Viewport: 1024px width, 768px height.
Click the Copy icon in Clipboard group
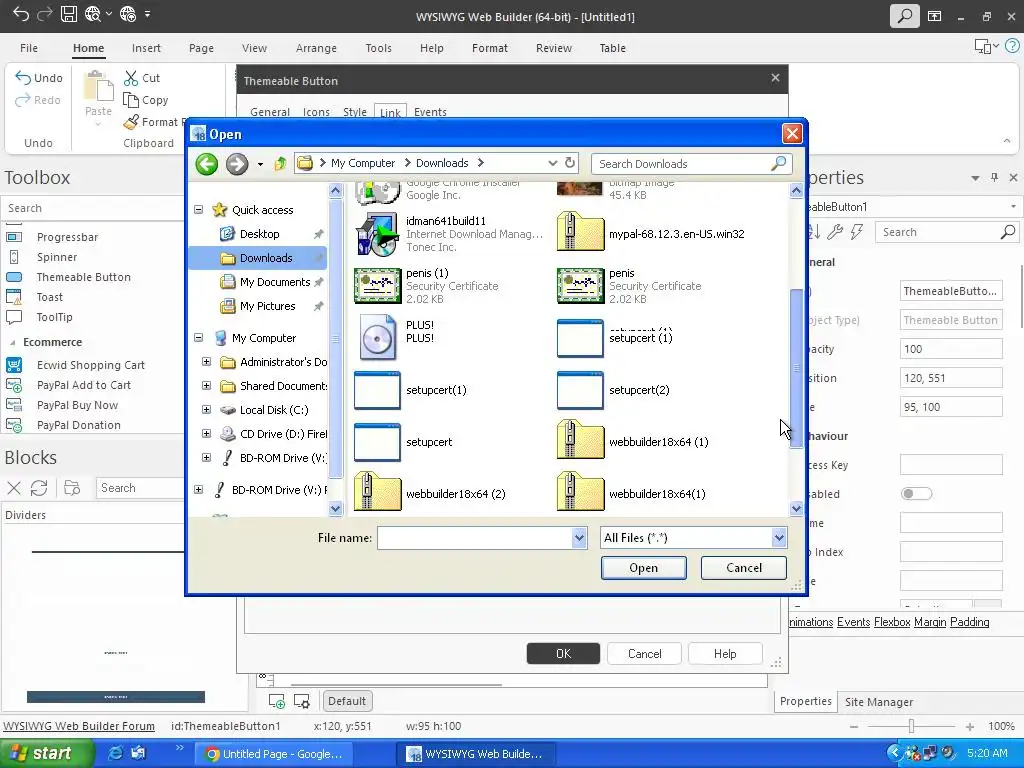(x=131, y=100)
